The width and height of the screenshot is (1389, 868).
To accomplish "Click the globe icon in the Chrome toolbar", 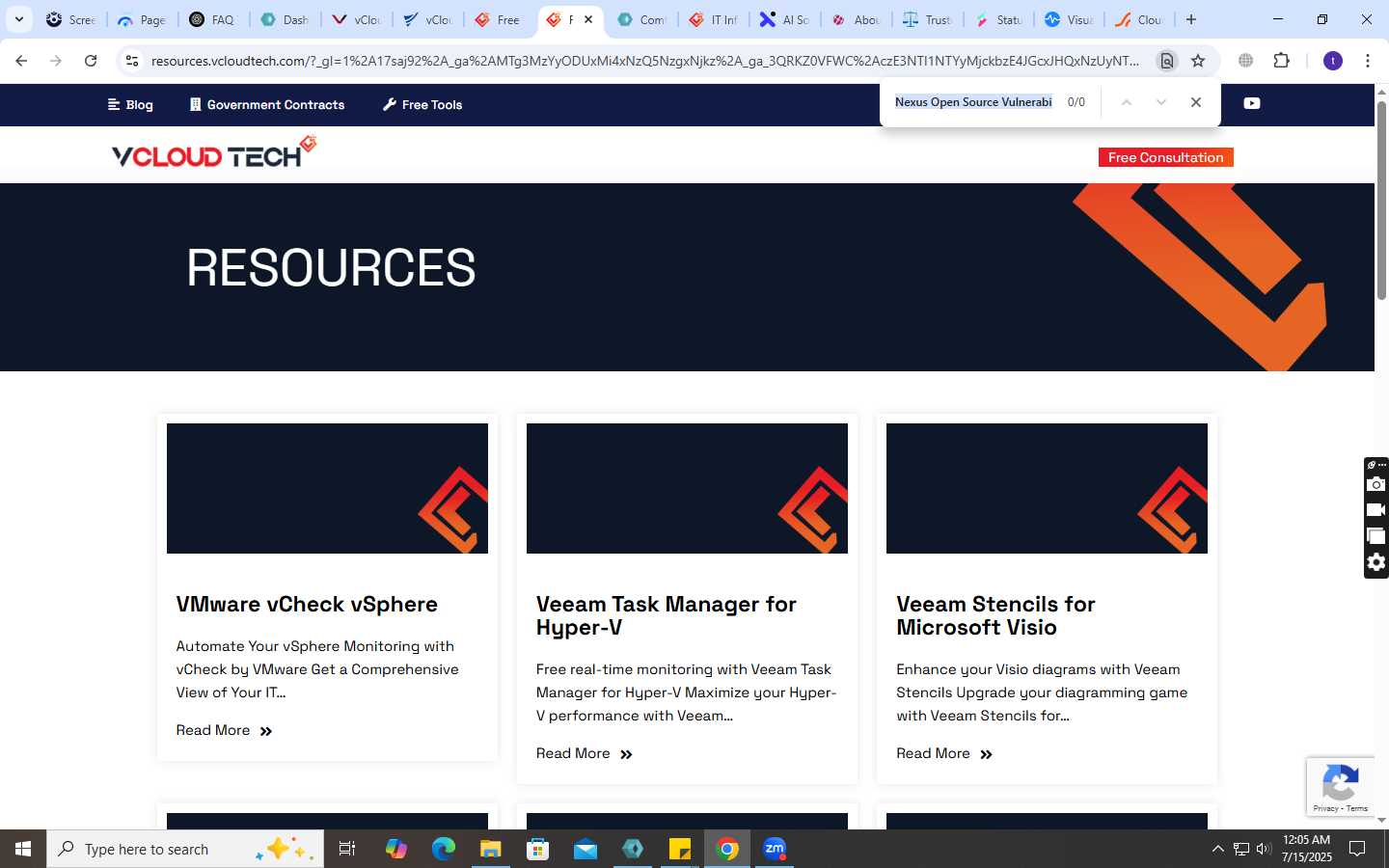I will [x=1246, y=61].
